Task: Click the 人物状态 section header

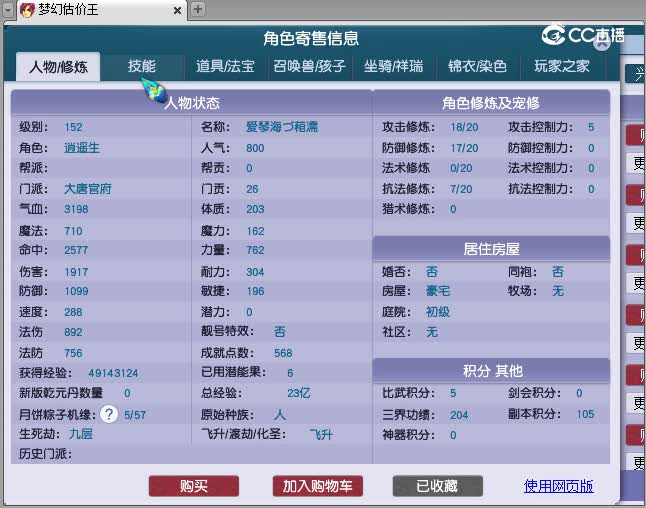Action: click(x=192, y=103)
